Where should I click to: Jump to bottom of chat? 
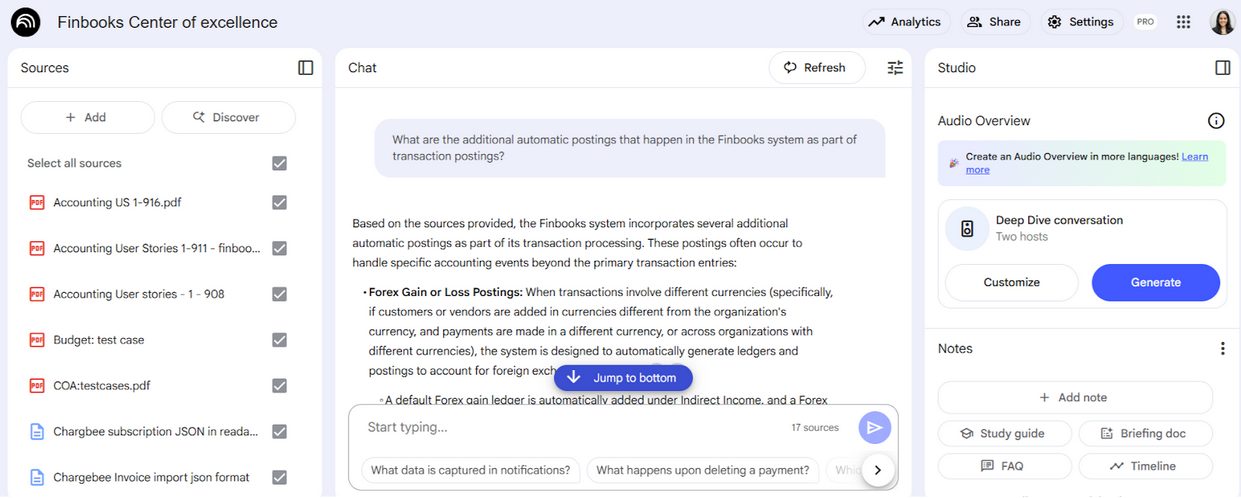point(623,378)
